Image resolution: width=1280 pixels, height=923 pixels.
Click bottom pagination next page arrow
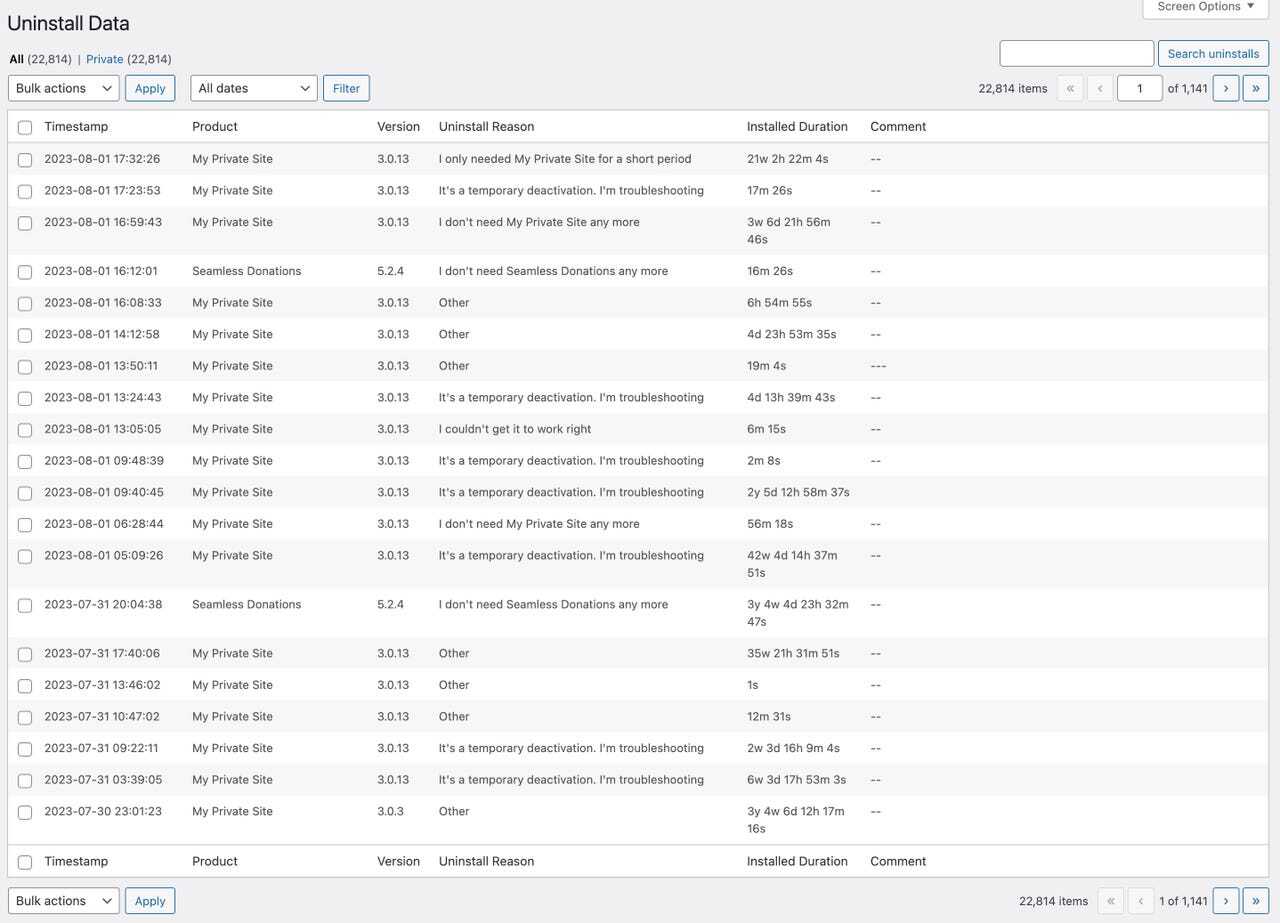pos(1226,901)
